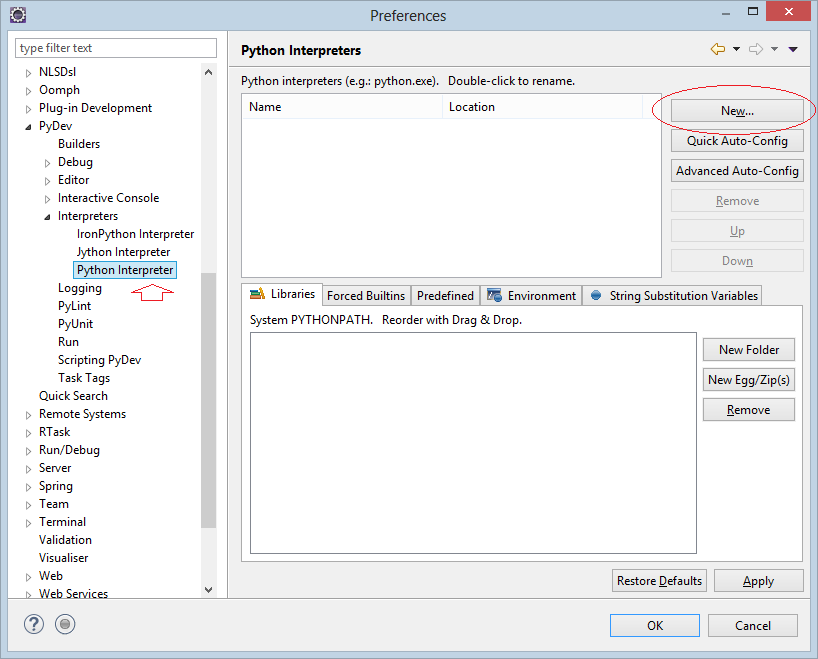Viewport: 818px width, 659px height.
Task: Select the Logging preferences item
Action: 80,288
